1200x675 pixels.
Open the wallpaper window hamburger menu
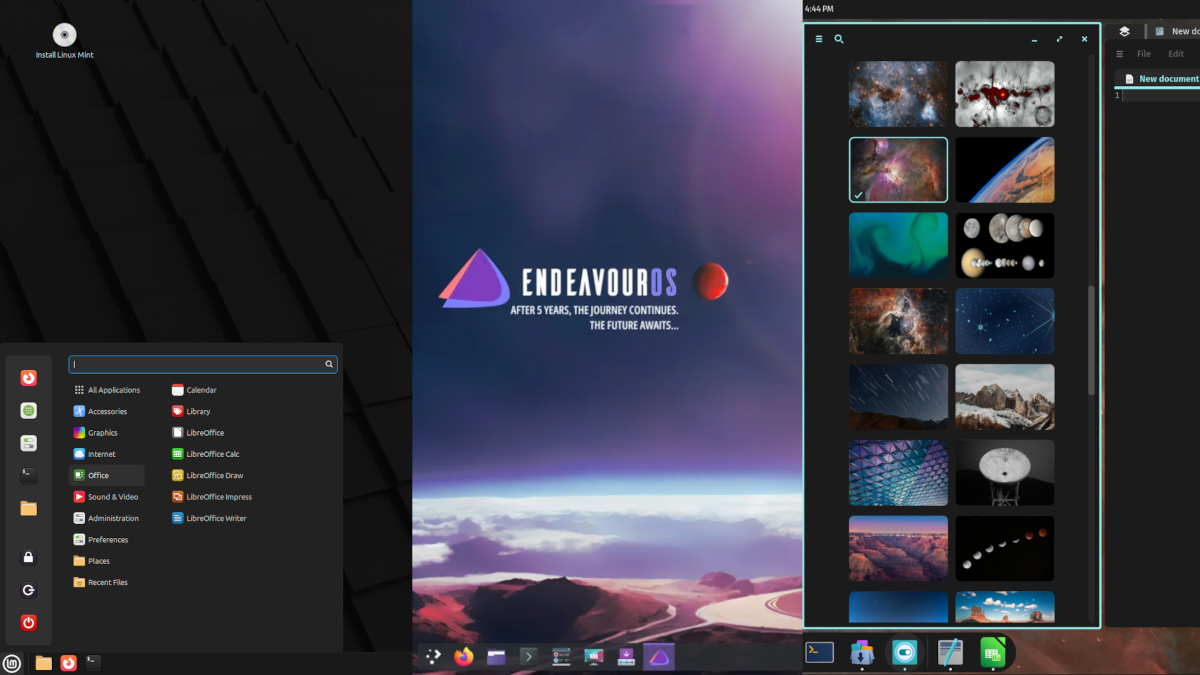tap(819, 39)
